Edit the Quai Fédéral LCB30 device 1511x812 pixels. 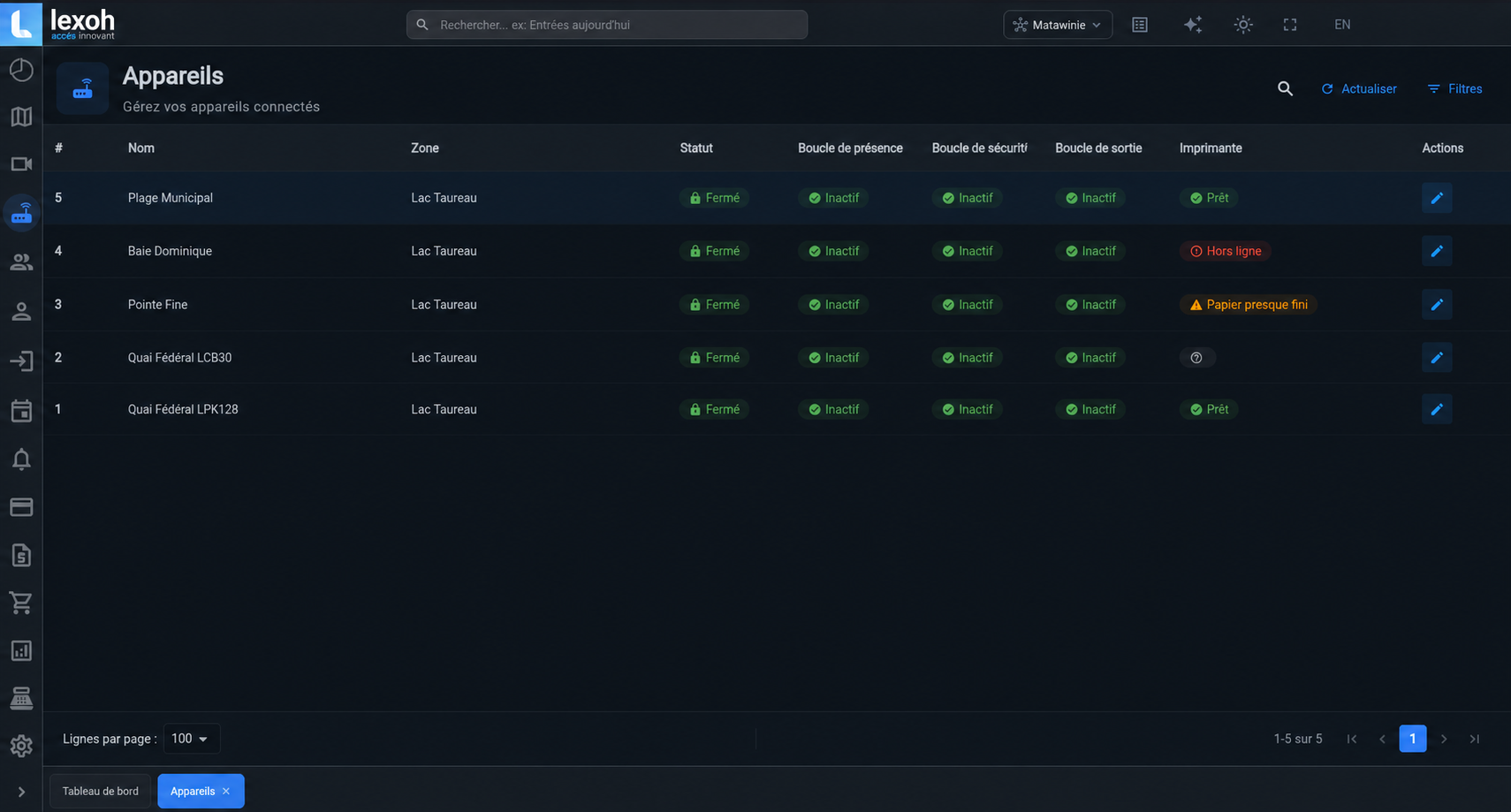tap(1437, 358)
